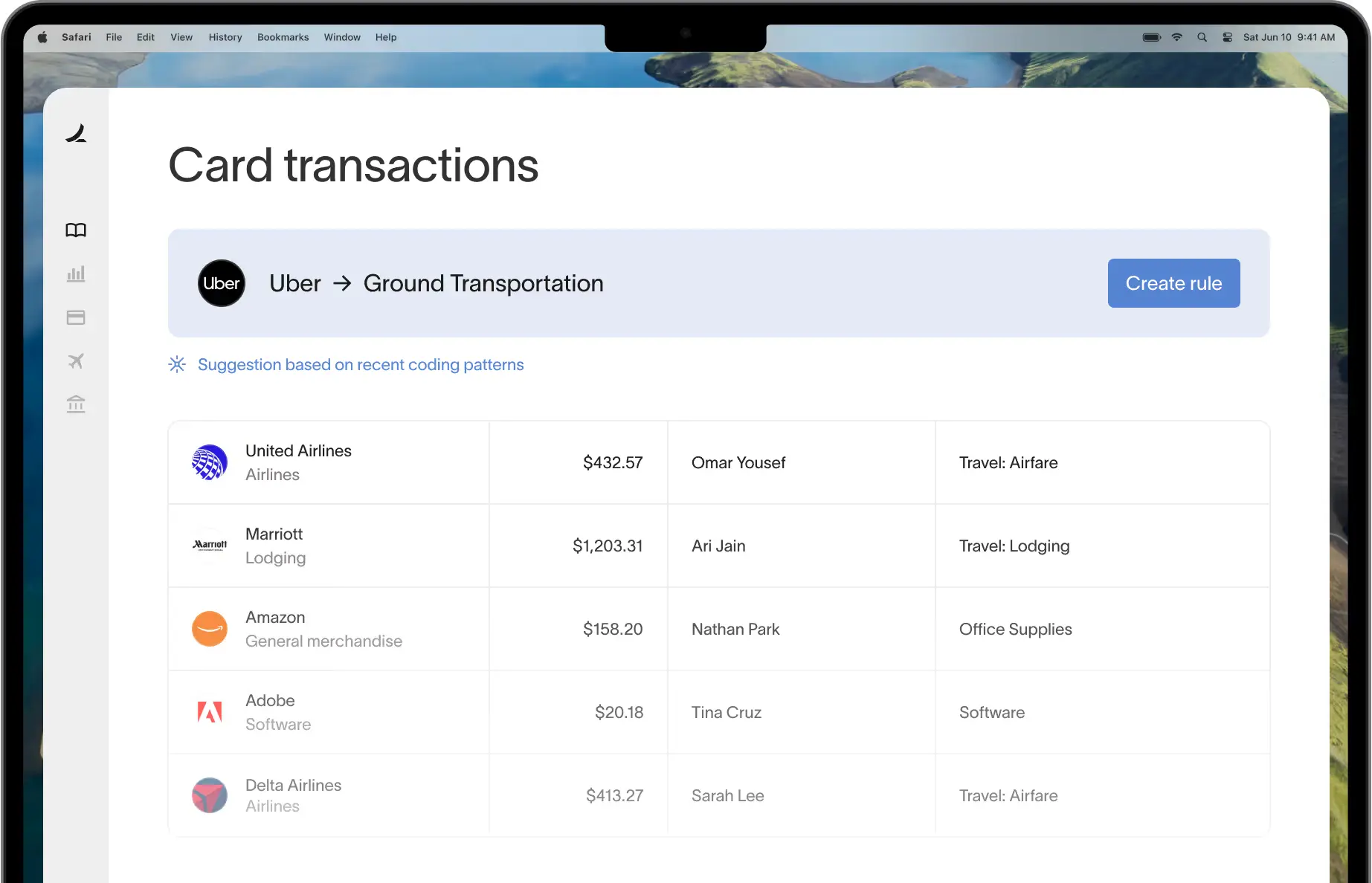This screenshot has width=1372, height=883.
Task: Open the Apple menu
Action: tap(42, 37)
